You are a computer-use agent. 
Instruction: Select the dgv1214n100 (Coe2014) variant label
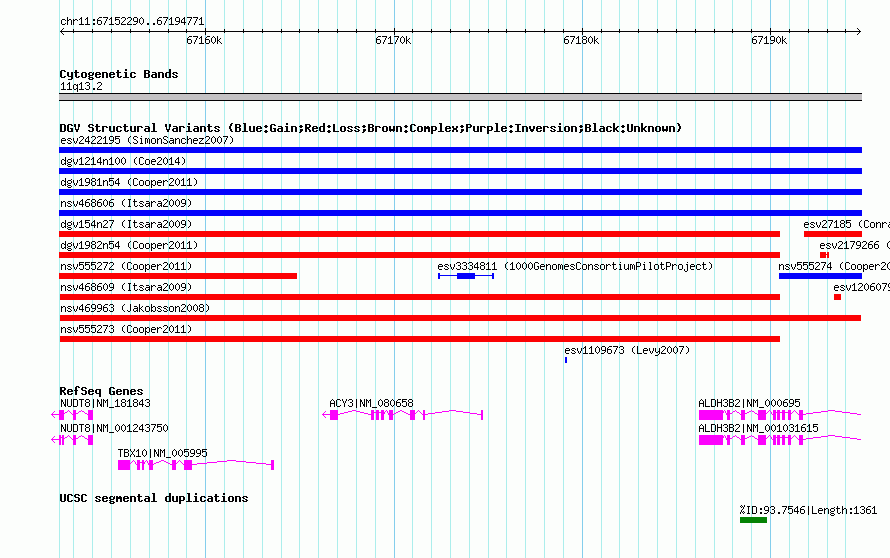(x=123, y=161)
